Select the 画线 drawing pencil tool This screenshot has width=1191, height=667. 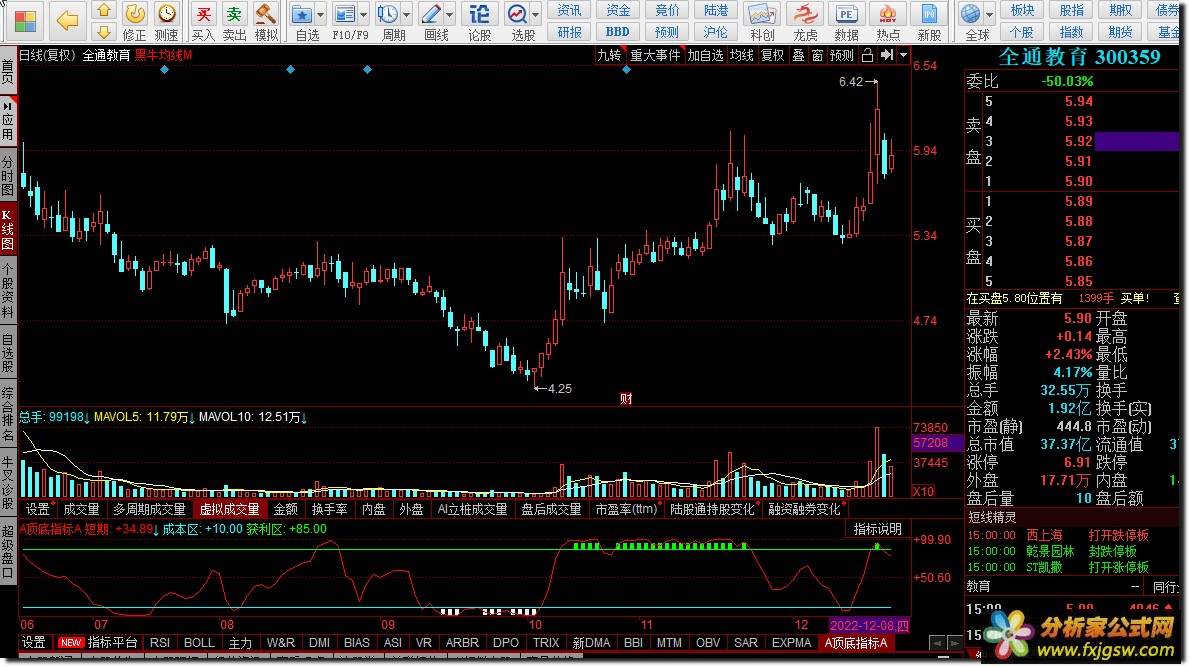[x=431, y=14]
